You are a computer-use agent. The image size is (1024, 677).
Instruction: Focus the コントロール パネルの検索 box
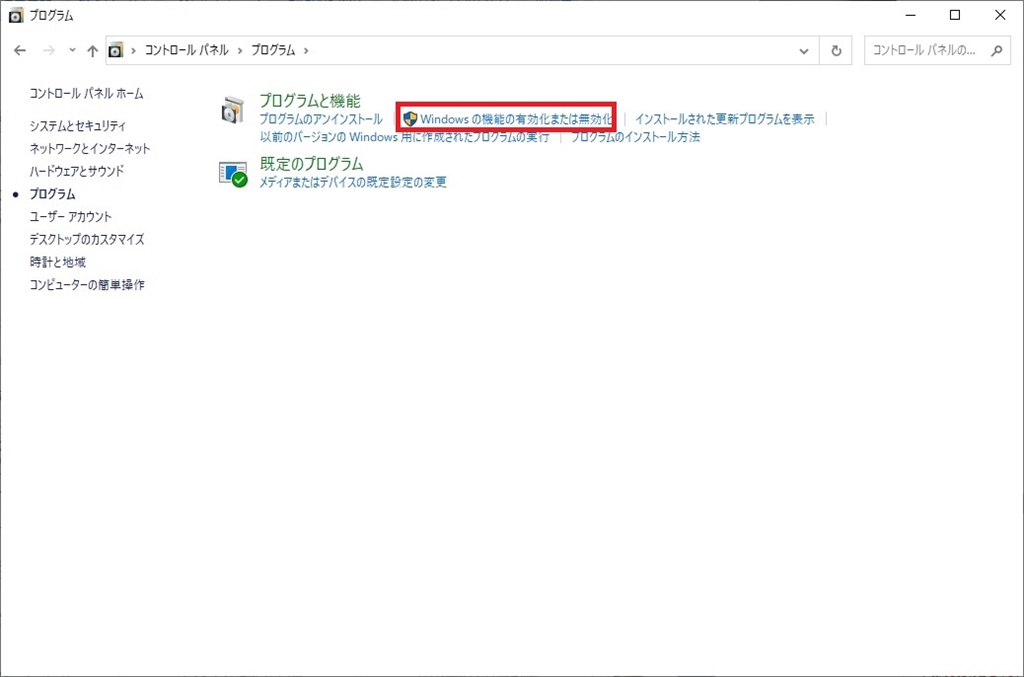937,50
